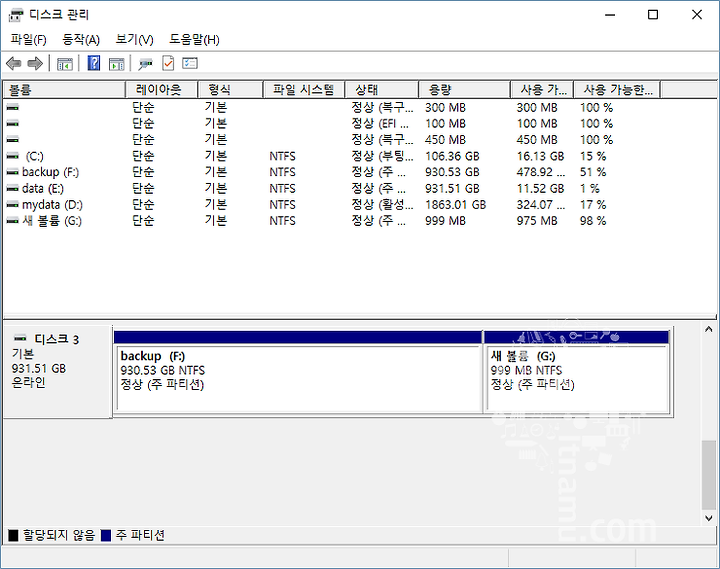Click the data (E:) volume name
The width and height of the screenshot is (720, 569).
click(x=43, y=188)
